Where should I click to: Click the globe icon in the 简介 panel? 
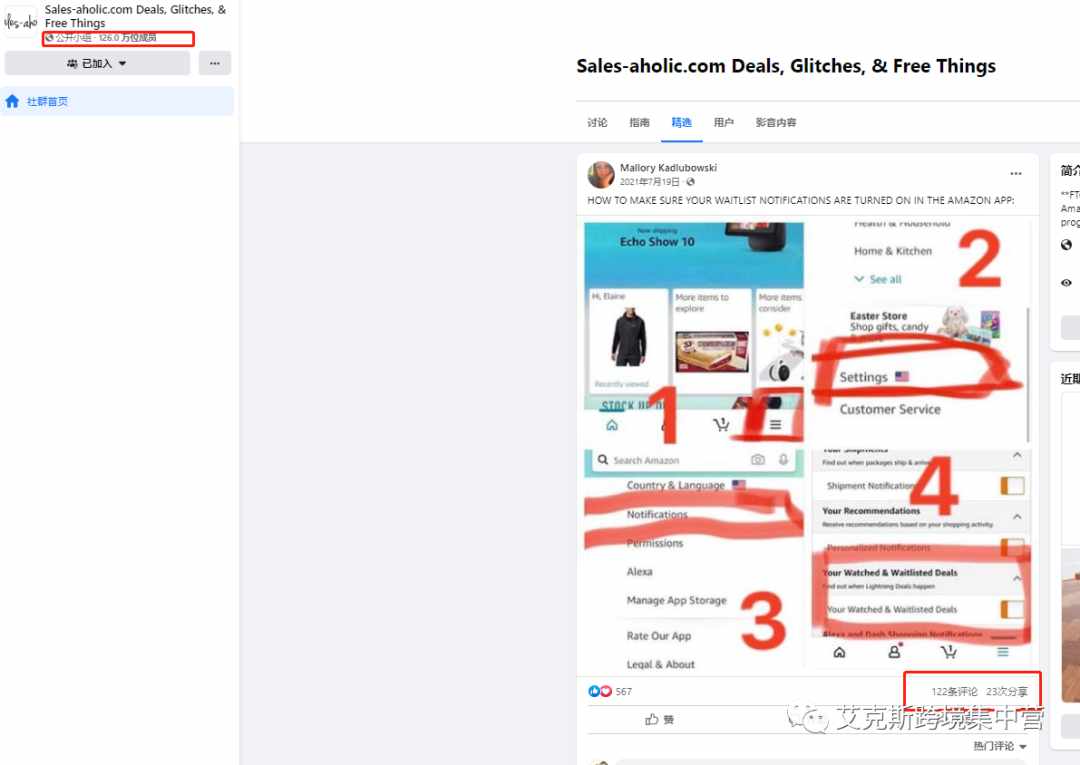[x=1066, y=244]
